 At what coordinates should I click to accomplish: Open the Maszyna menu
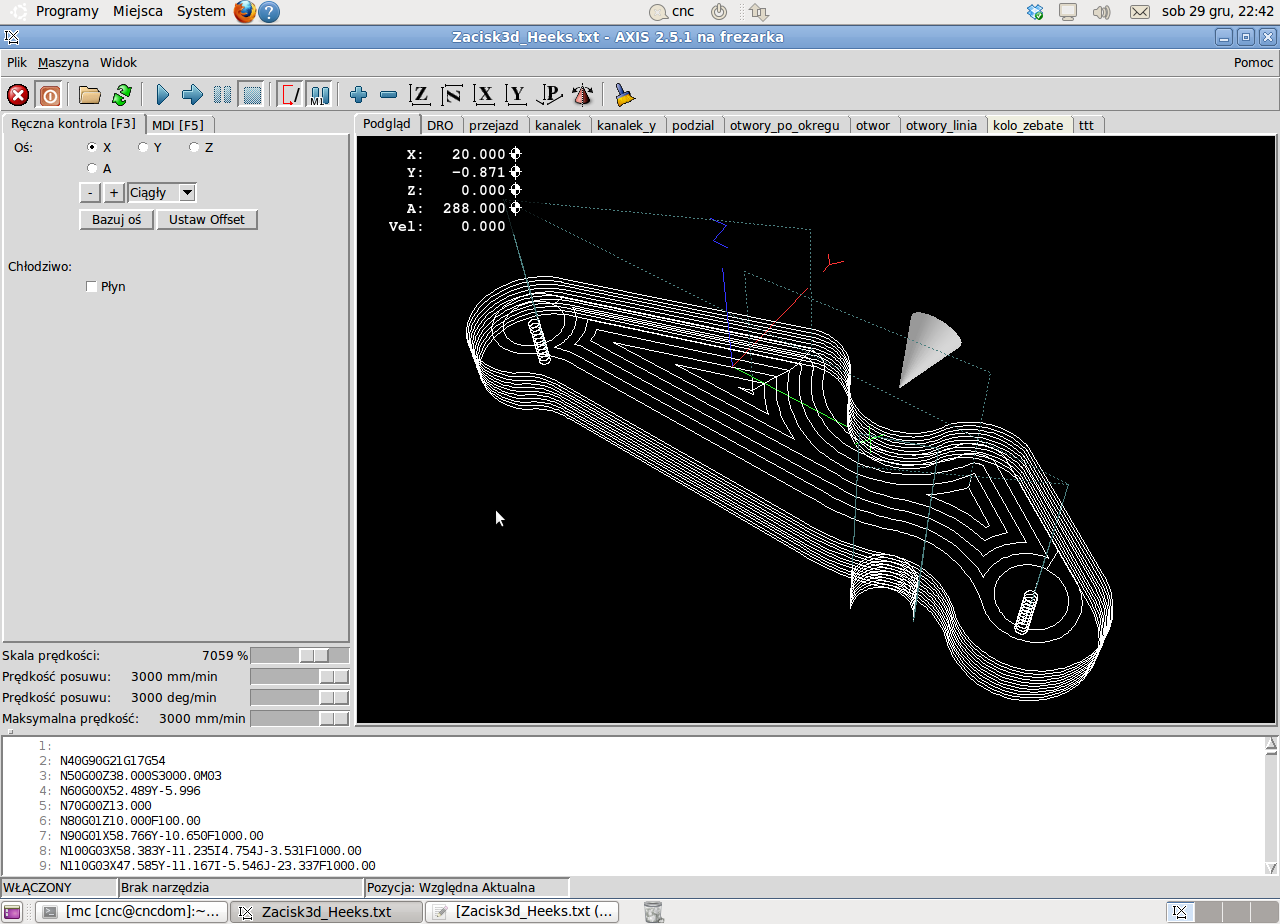63,62
